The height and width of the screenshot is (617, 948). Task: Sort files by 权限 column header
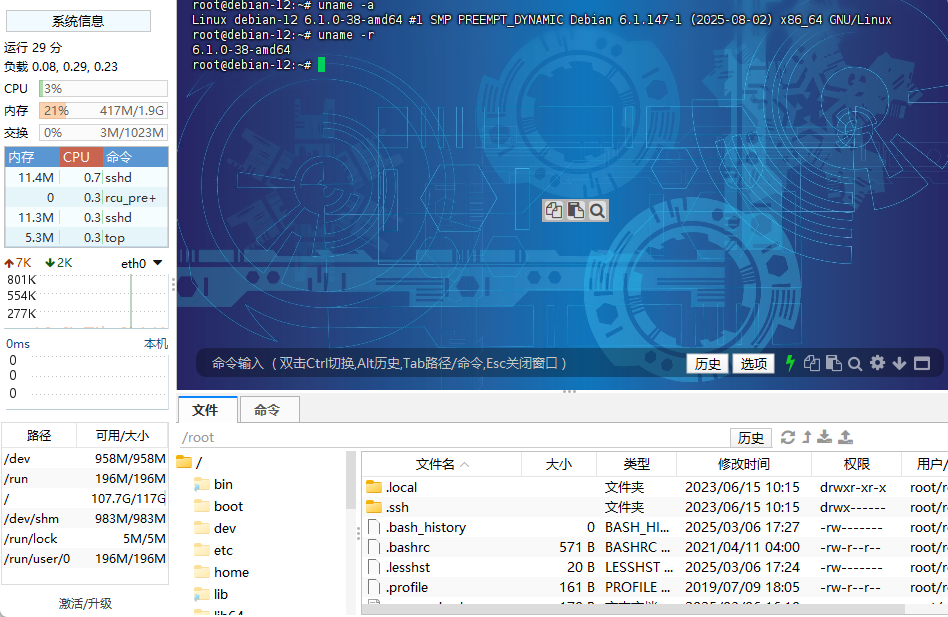click(856, 464)
